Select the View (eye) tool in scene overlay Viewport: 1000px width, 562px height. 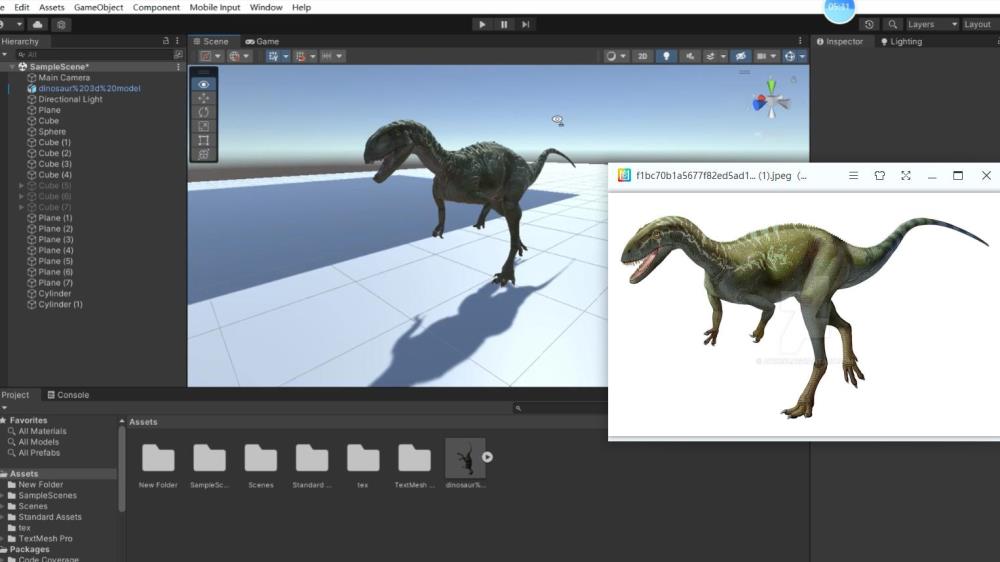click(x=204, y=85)
